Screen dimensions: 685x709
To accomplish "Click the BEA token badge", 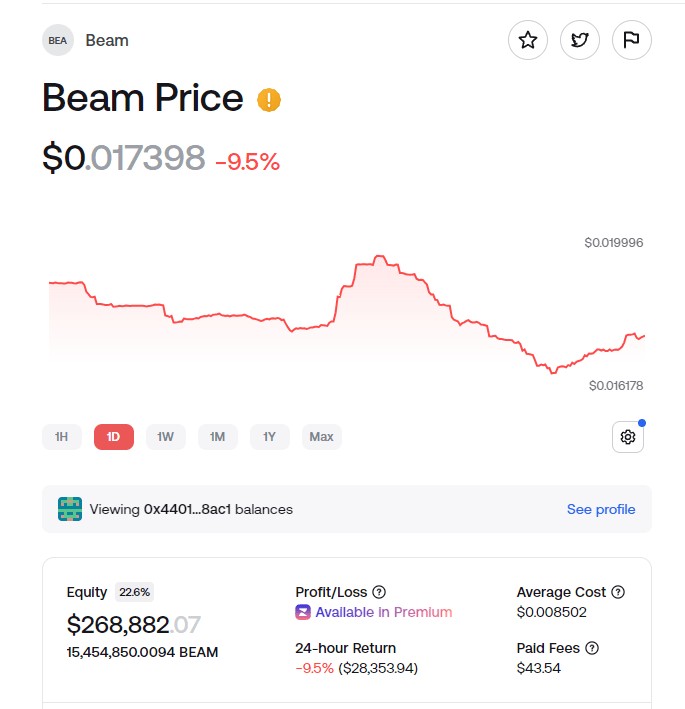I will point(58,40).
